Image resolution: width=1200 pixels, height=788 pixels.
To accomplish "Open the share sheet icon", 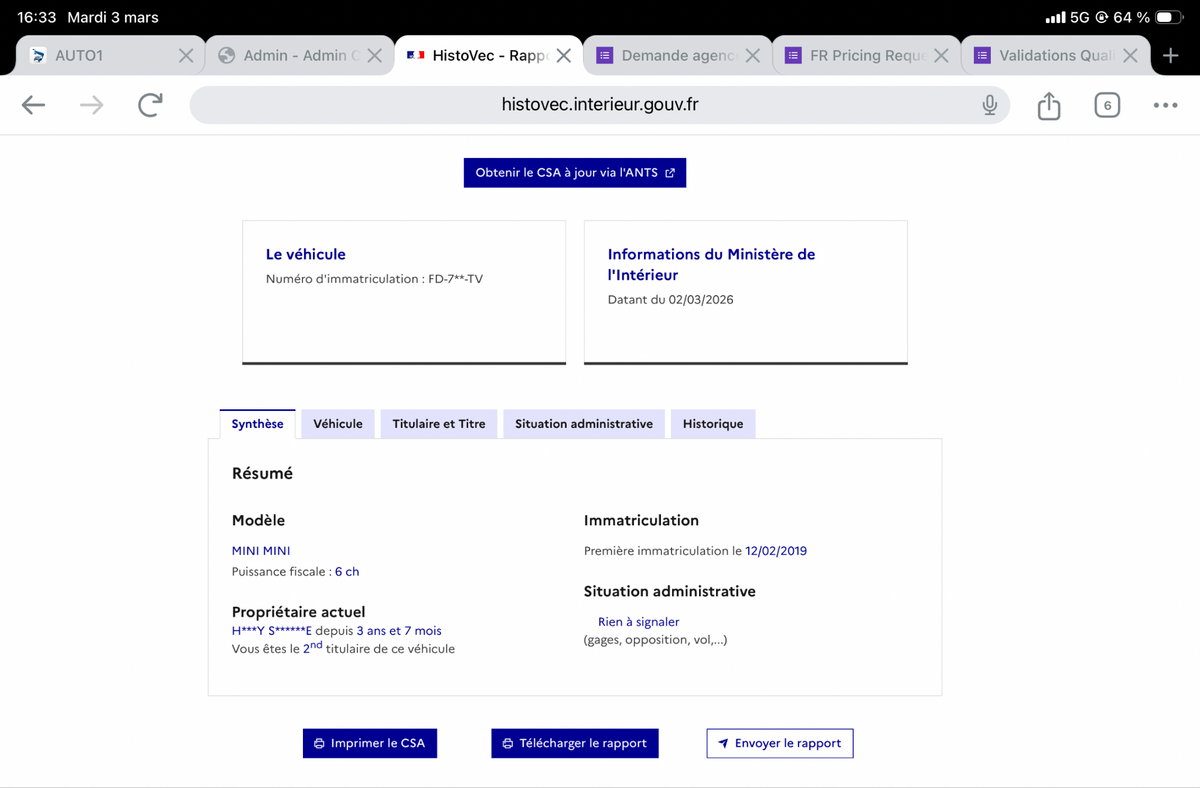I will coord(1048,105).
